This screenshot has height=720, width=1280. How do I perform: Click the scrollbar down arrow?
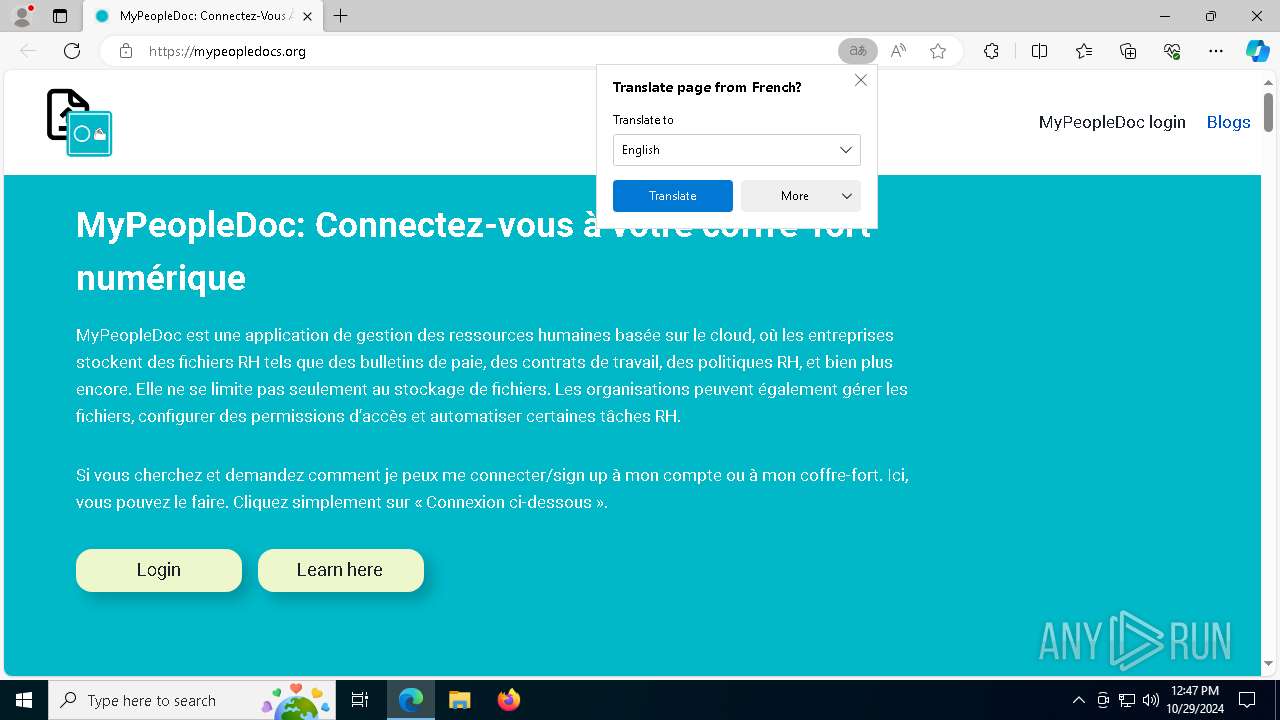[x=1268, y=664]
